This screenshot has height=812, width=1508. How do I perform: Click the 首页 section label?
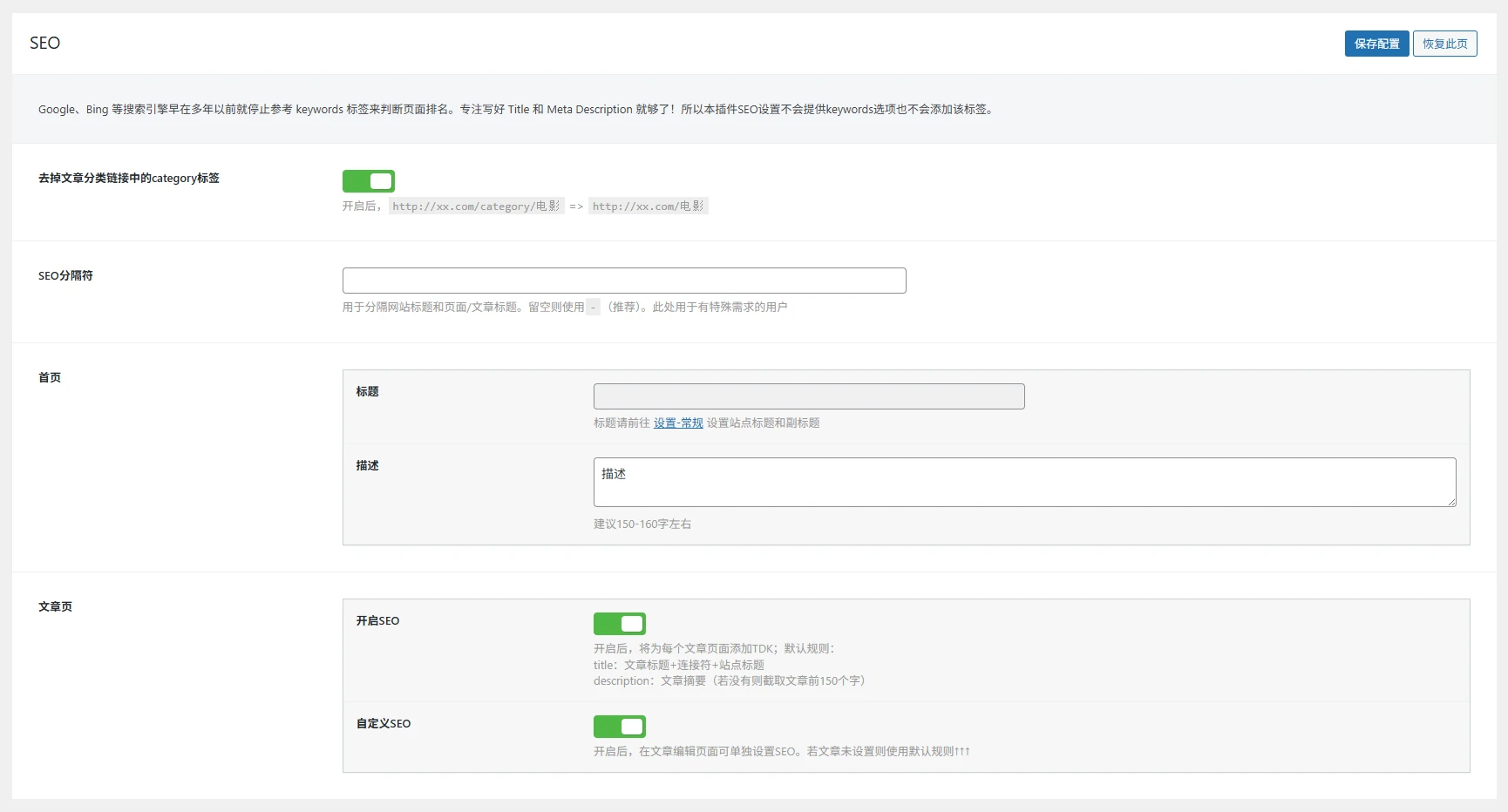tap(50, 377)
